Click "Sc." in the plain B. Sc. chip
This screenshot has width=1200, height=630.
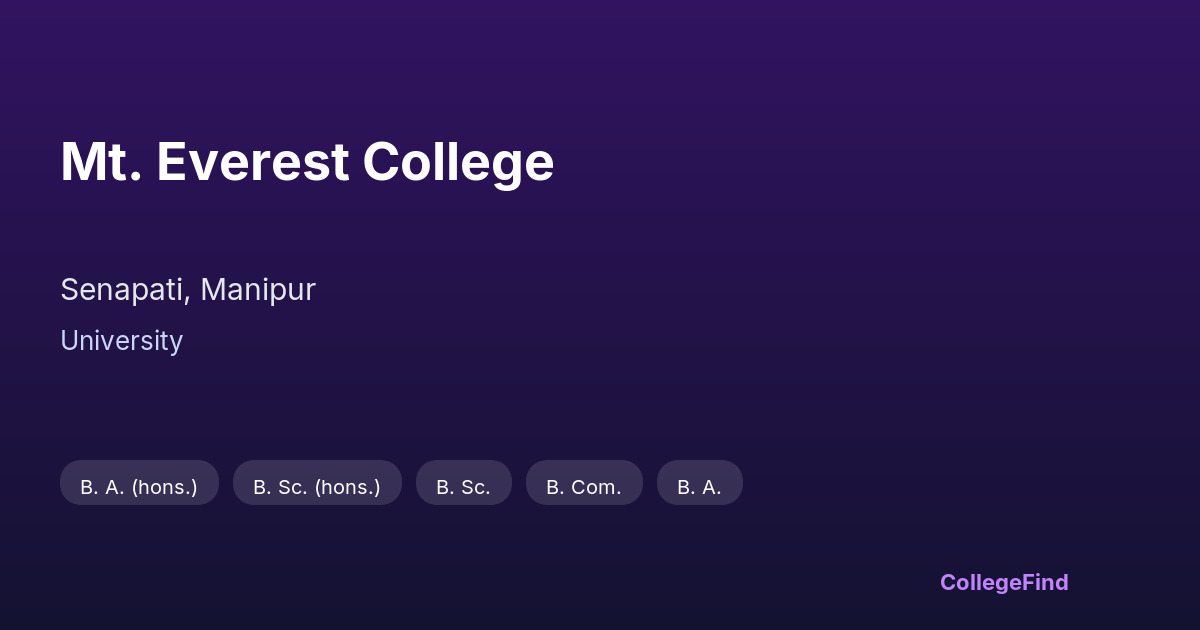[x=475, y=487]
